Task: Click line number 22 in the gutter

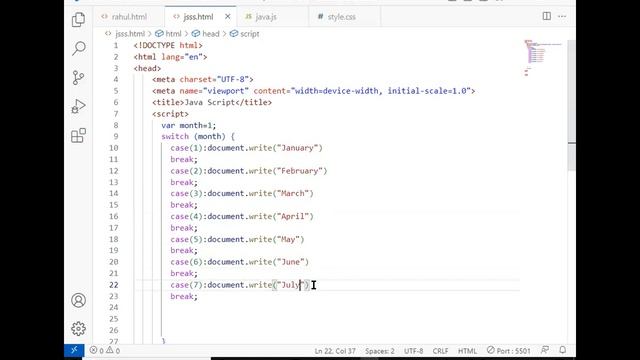Action: pos(113,285)
